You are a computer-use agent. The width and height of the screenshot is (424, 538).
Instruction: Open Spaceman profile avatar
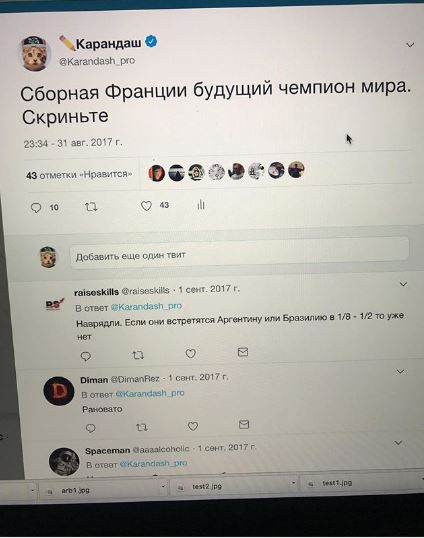64,461
